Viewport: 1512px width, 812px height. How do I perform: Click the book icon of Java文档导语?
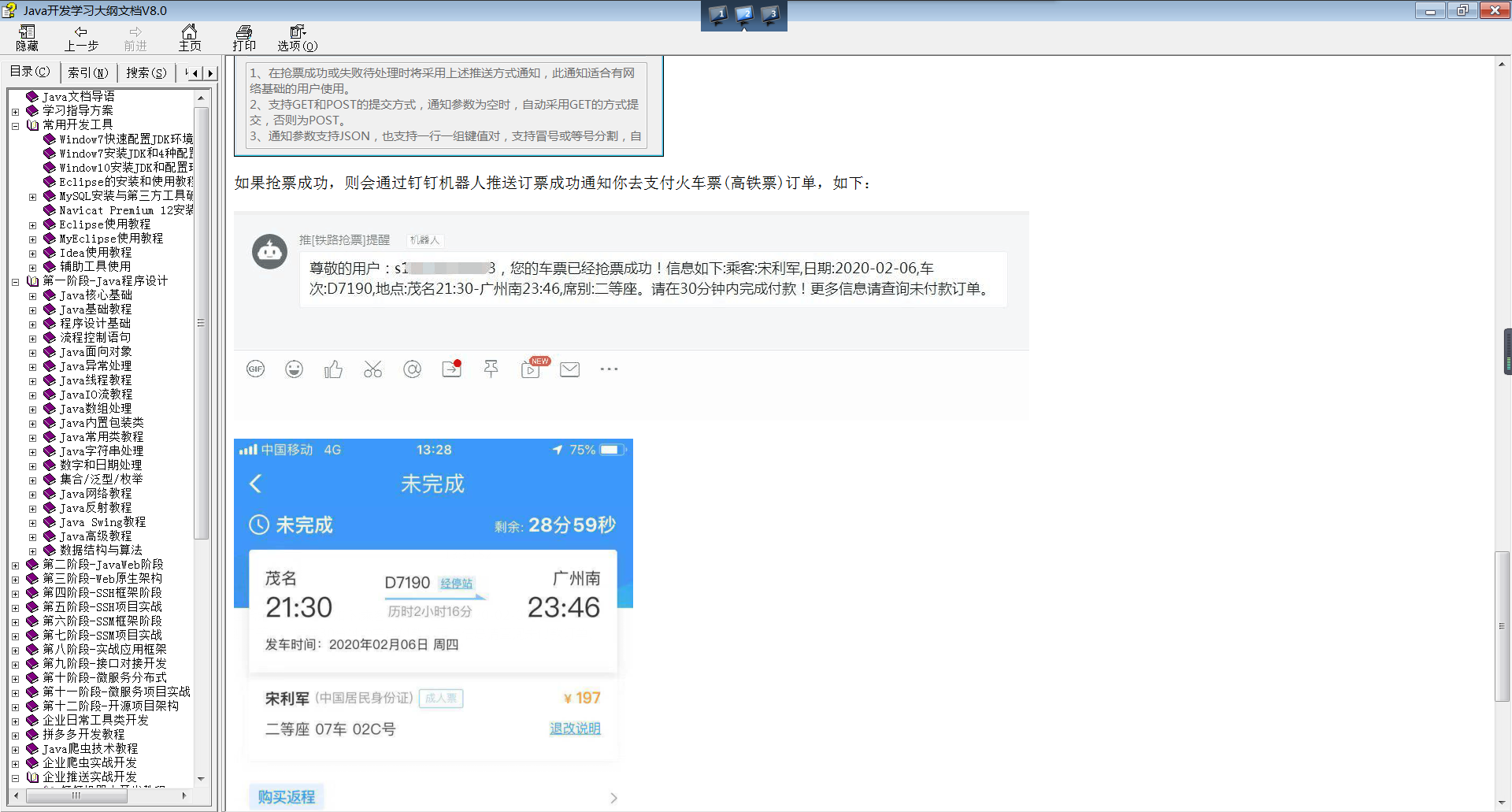point(32,96)
